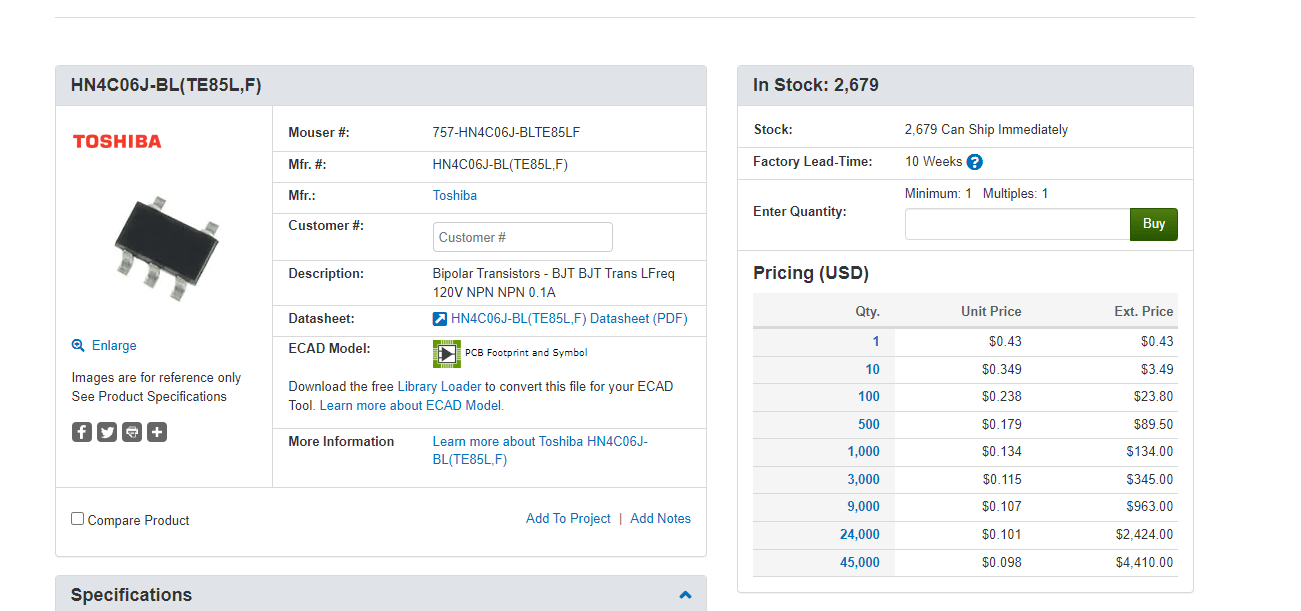
Task: Click the Unit Price column header
Action: tap(991, 312)
